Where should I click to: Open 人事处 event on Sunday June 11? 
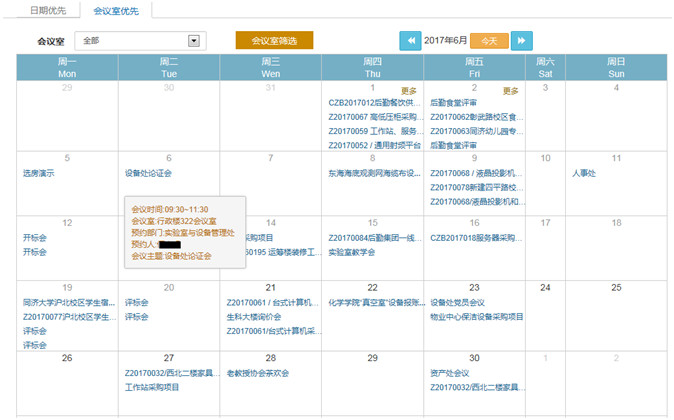584,173
